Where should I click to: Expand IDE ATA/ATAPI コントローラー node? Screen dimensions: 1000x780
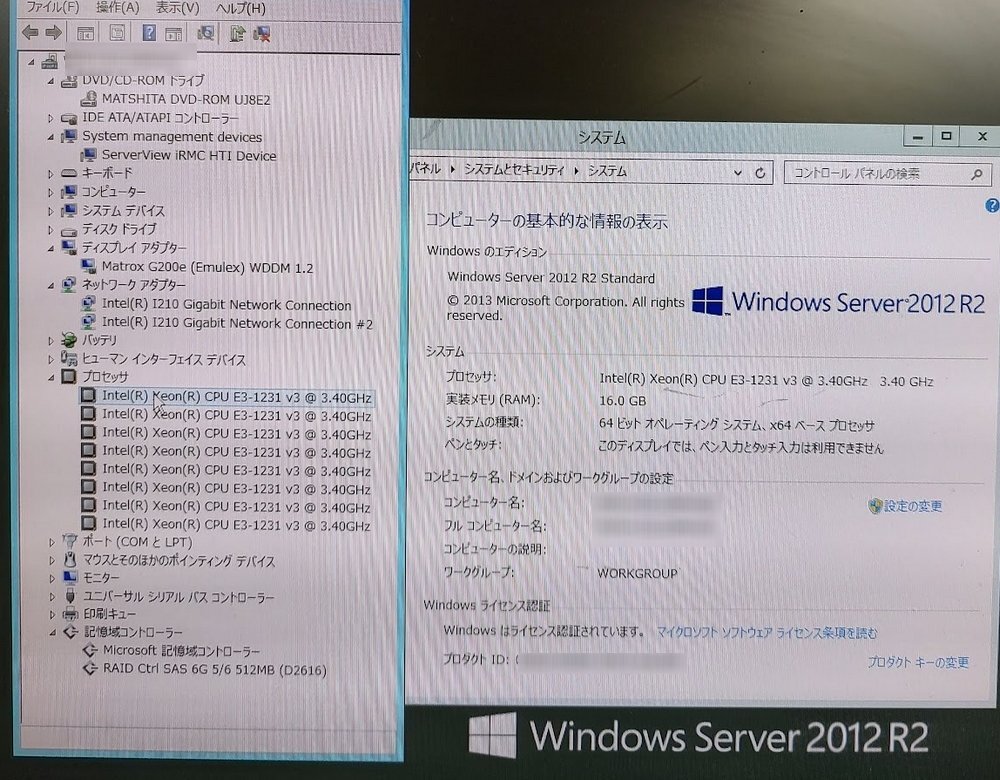coord(51,118)
